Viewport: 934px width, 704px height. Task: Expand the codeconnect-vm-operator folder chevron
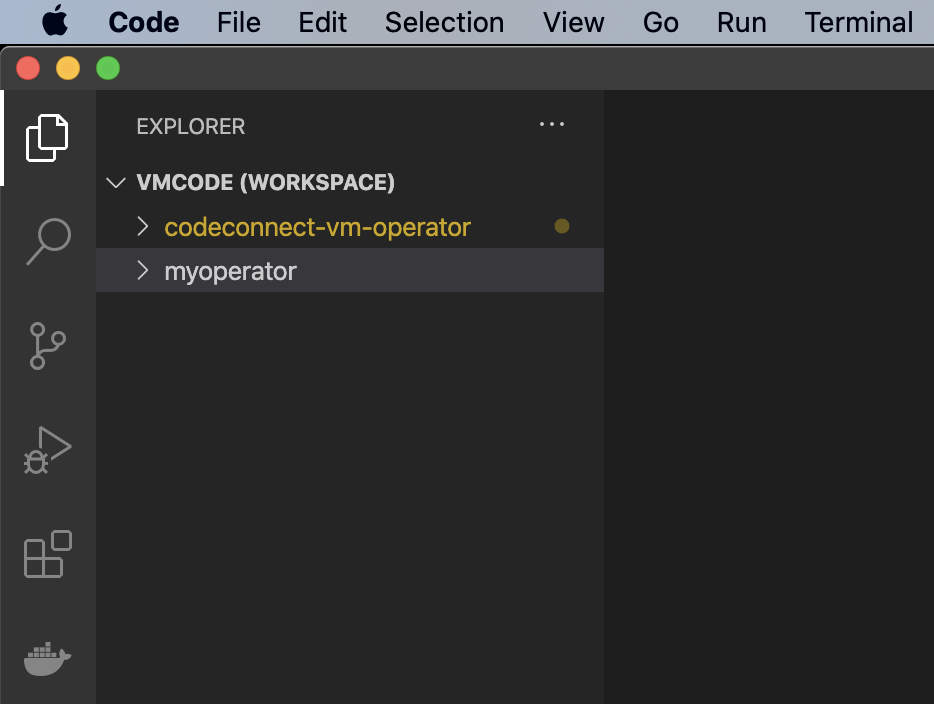coord(142,226)
